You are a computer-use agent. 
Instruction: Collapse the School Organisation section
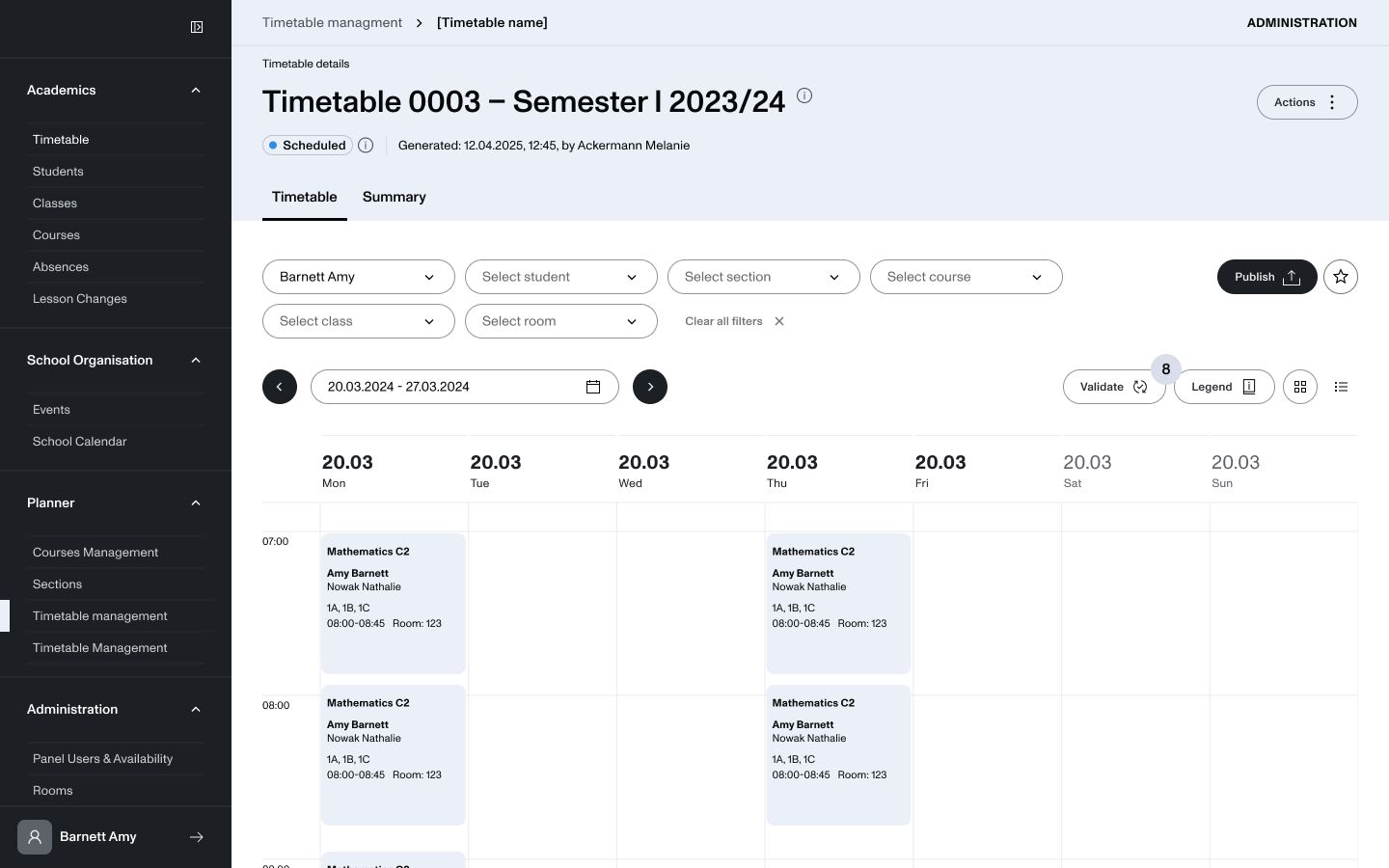(x=196, y=361)
